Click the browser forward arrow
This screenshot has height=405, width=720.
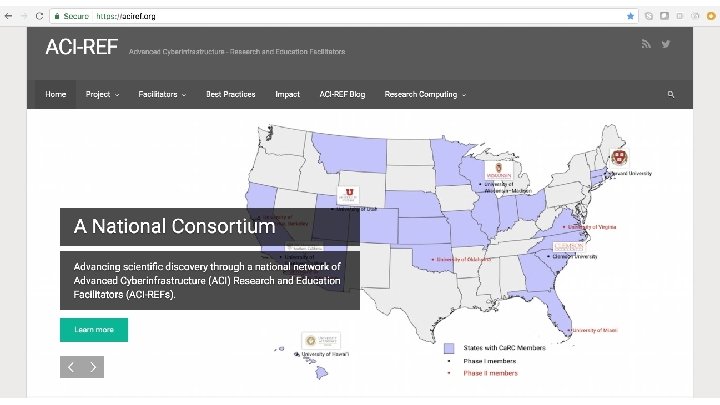23,16
